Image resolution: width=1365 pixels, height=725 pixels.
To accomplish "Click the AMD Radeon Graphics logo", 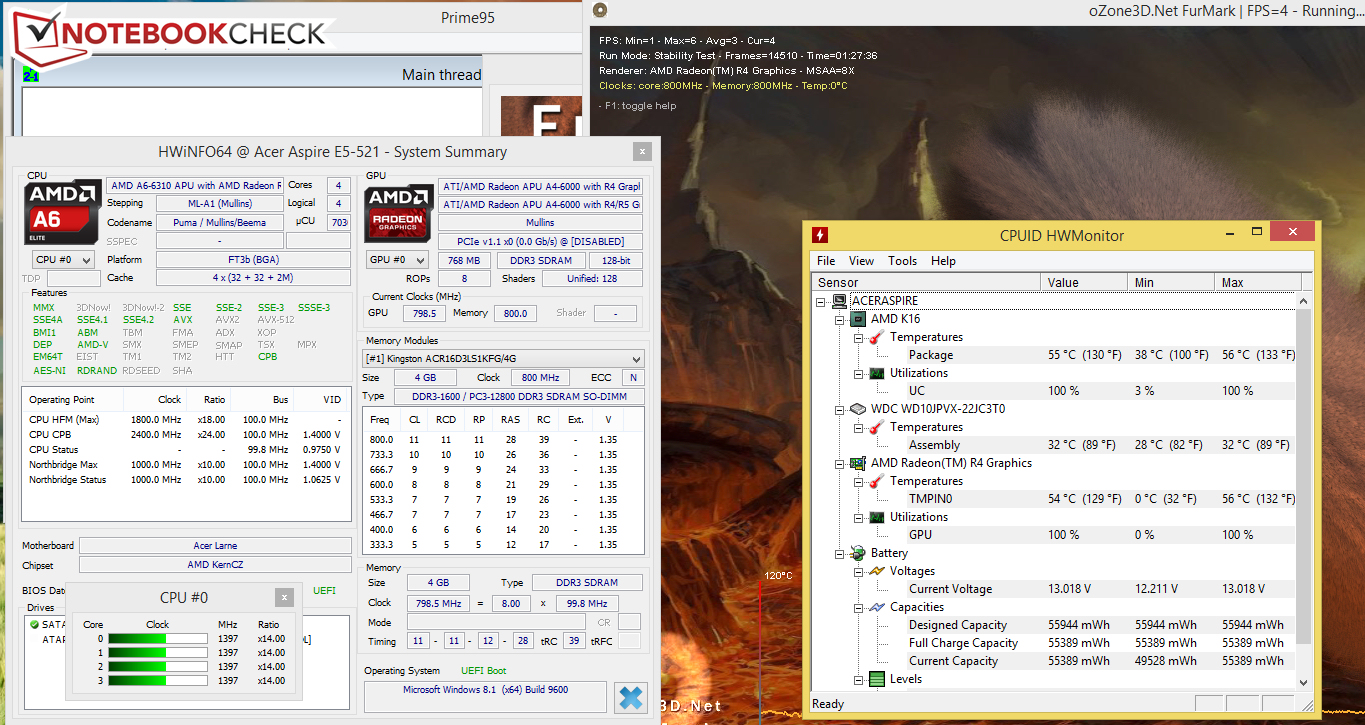I will click(400, 211).
